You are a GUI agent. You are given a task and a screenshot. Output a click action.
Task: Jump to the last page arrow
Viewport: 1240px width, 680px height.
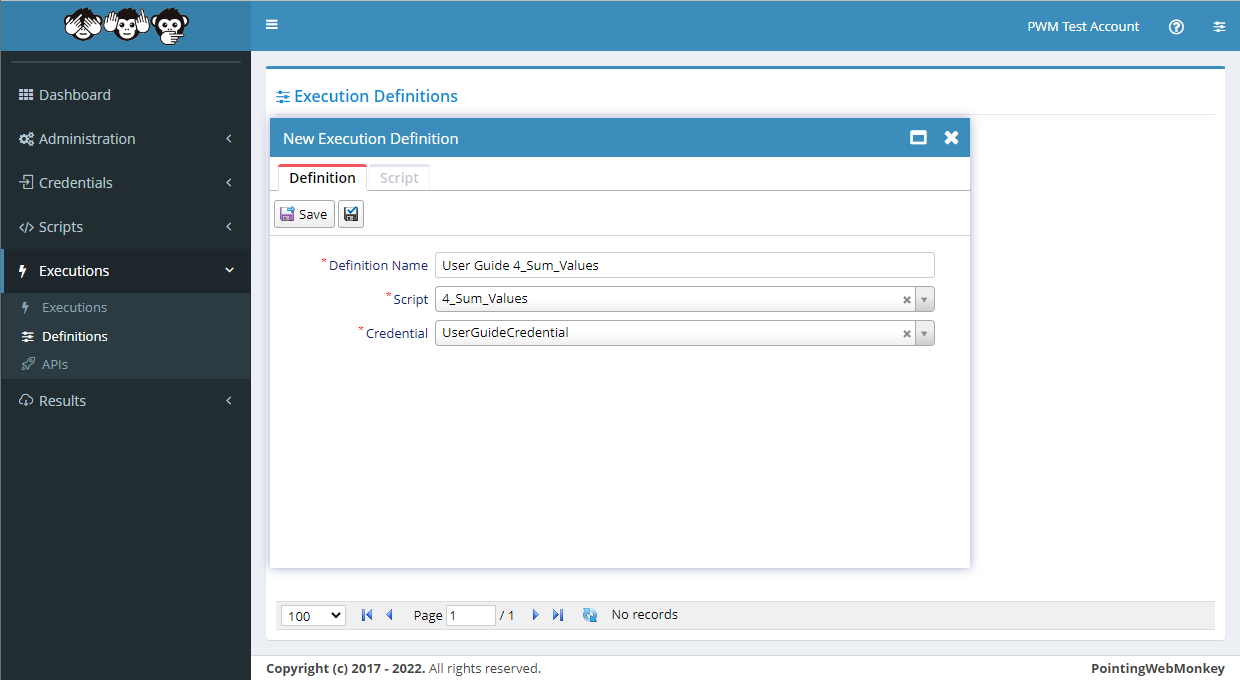pos(558,615)
